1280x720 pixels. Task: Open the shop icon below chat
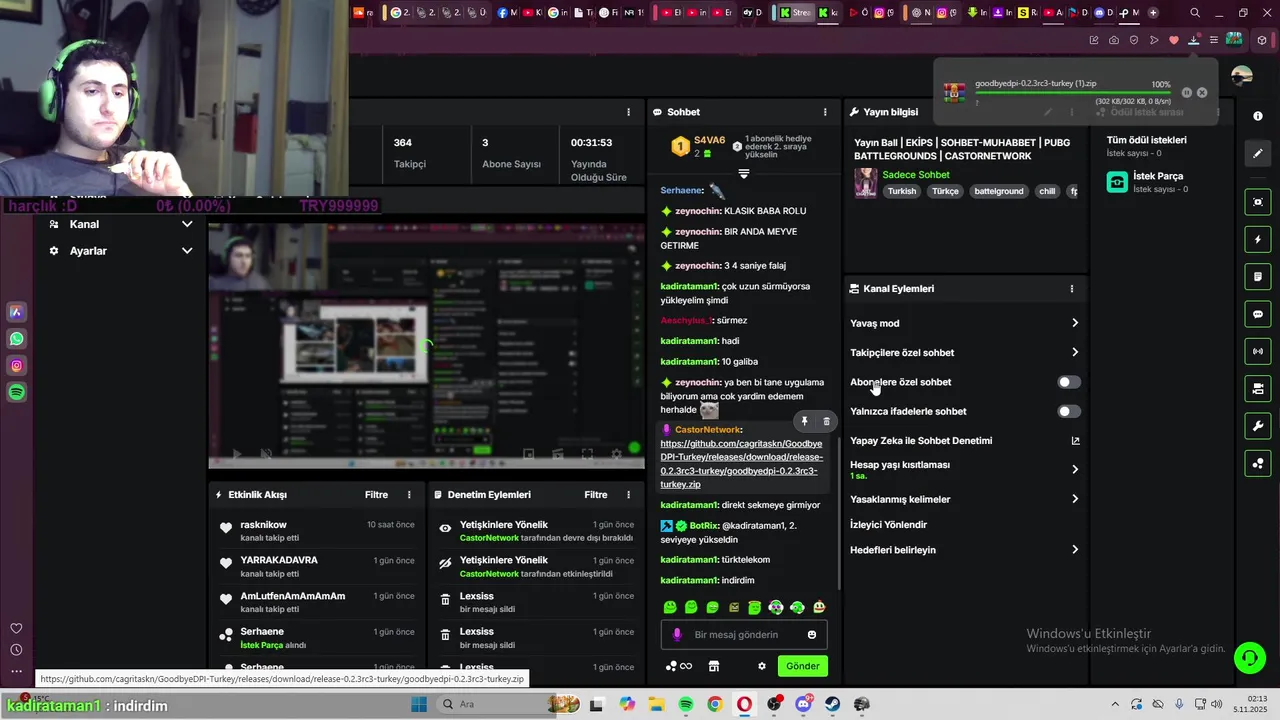[714, 666]
